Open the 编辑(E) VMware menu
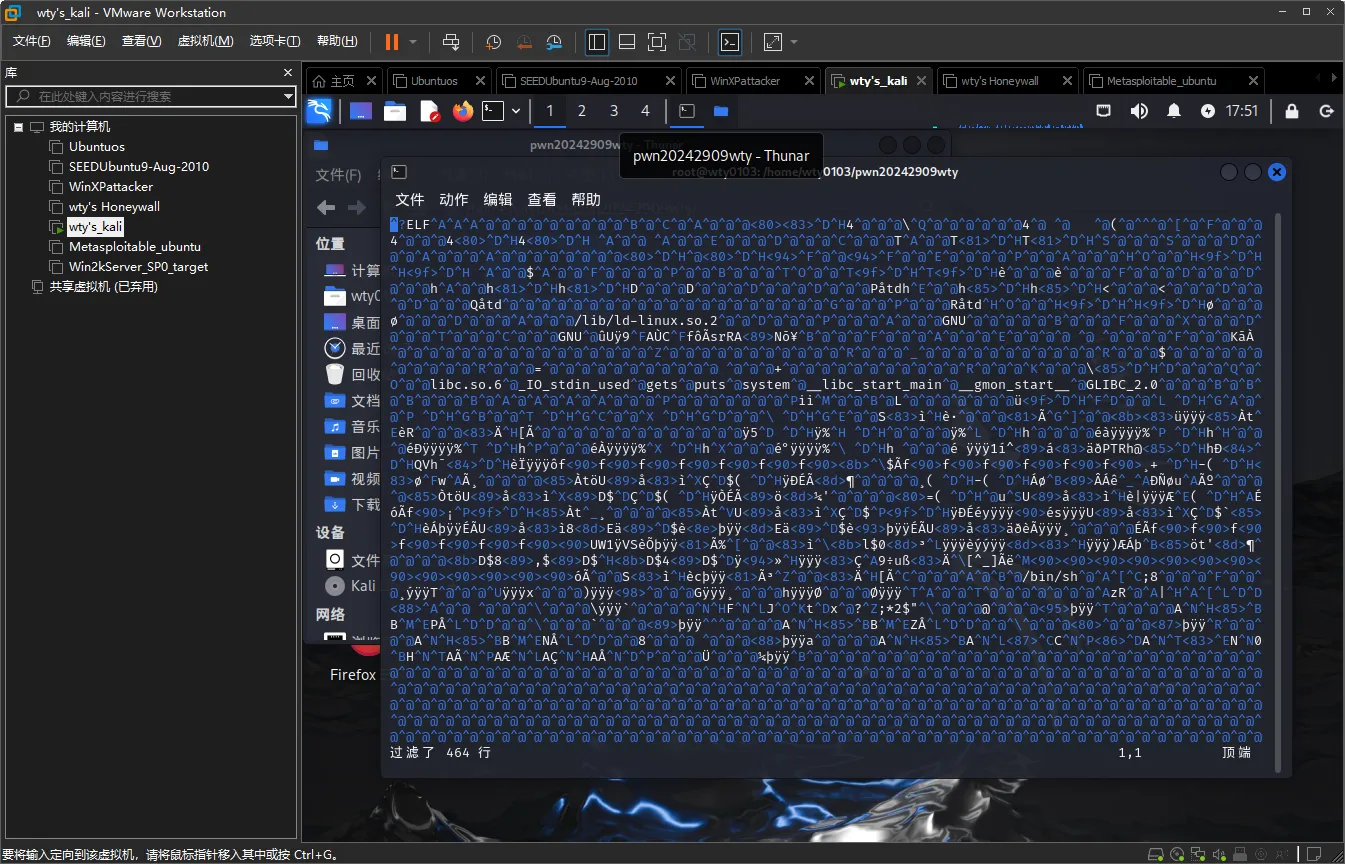Image resolution: width=1345 pixels, height=864 pixels. pyautogui.click(x=86, y=41)
